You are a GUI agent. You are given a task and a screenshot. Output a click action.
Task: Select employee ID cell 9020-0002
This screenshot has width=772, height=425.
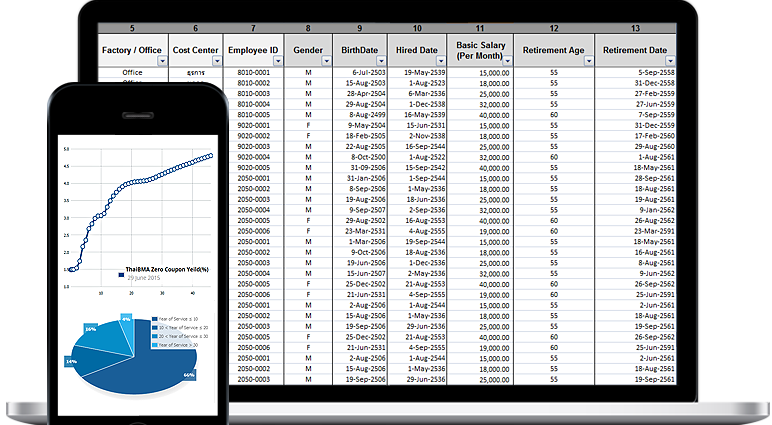coord(254,136)
